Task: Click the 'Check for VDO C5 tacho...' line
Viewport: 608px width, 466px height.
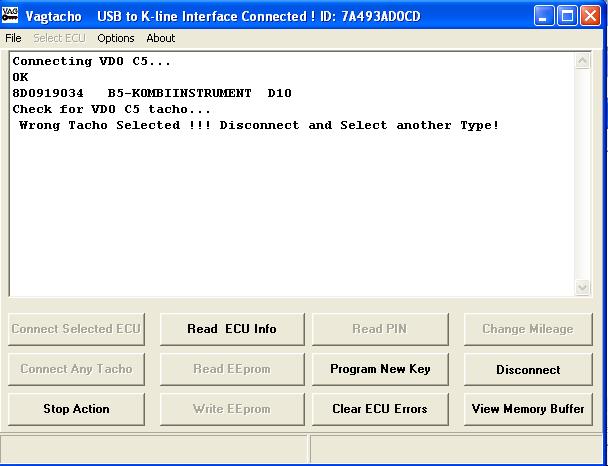Action: pos(112,109)
